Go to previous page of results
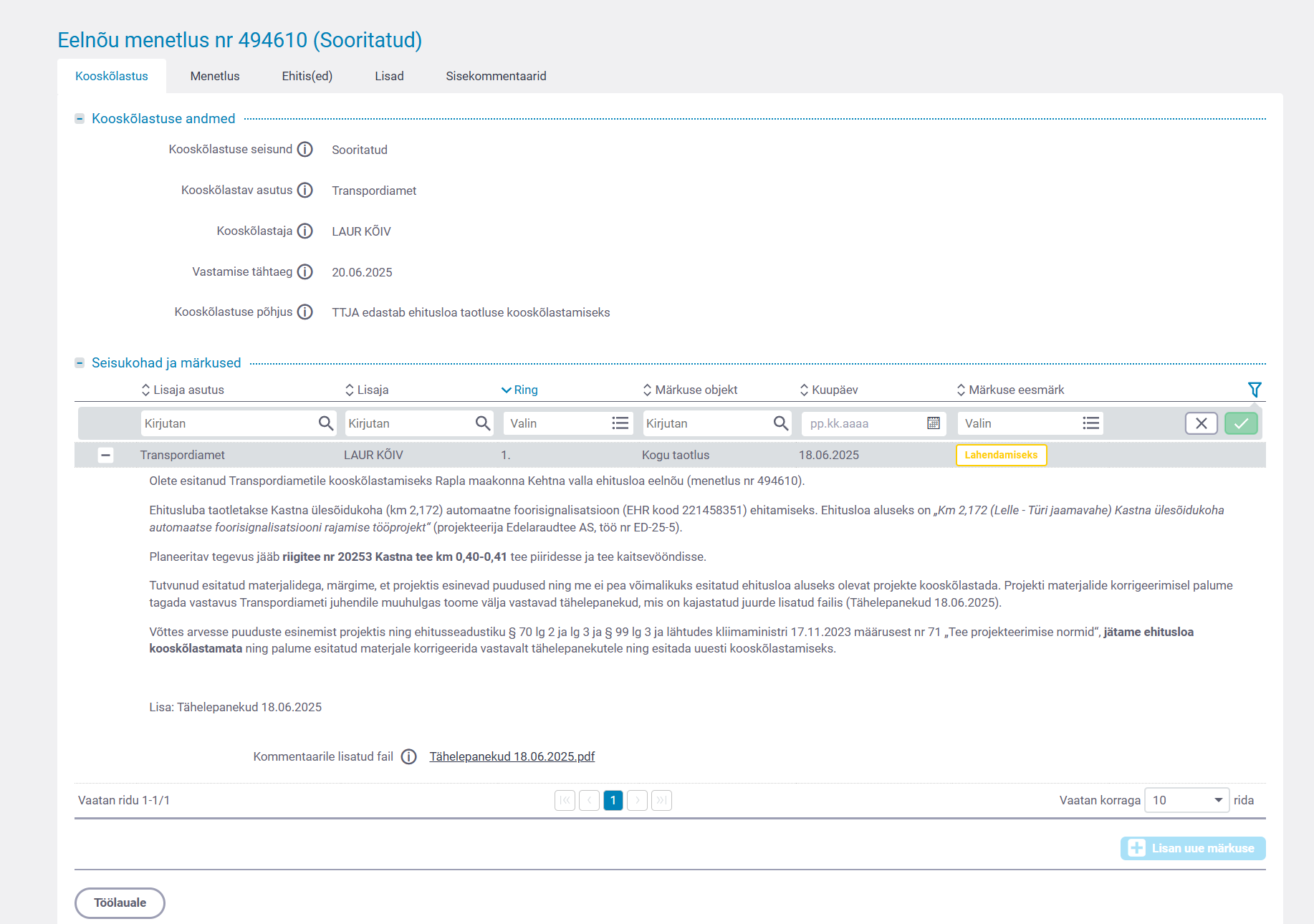 tap(589, 800)
